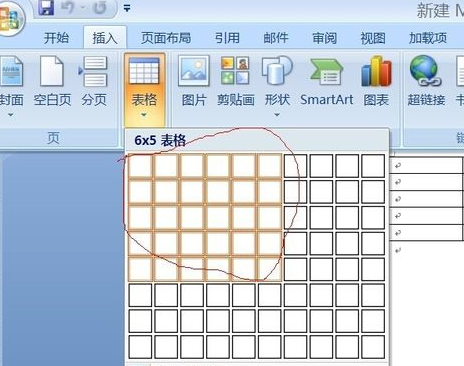Switch to the 审阅 tab
Image resolution: width=464 pixels, height=366 pixels.
pyautogui.click(x=324, y=38)
